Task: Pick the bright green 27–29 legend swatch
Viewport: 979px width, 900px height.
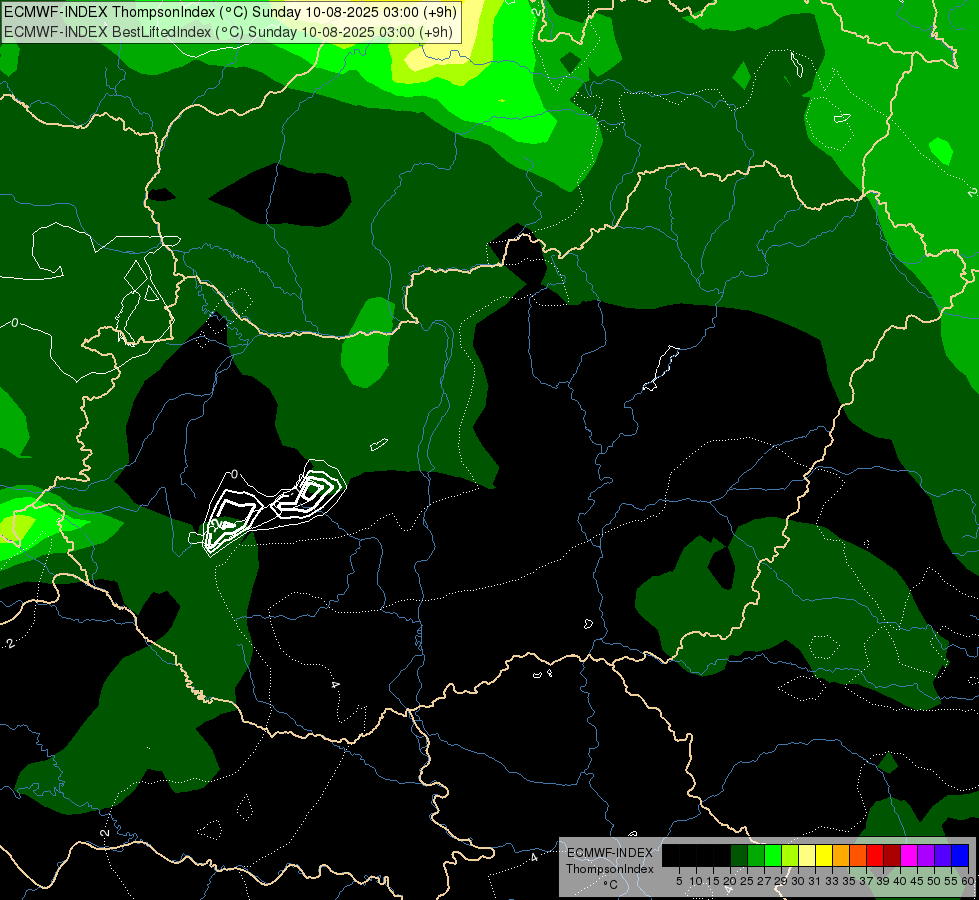Action: pos(773,855)
